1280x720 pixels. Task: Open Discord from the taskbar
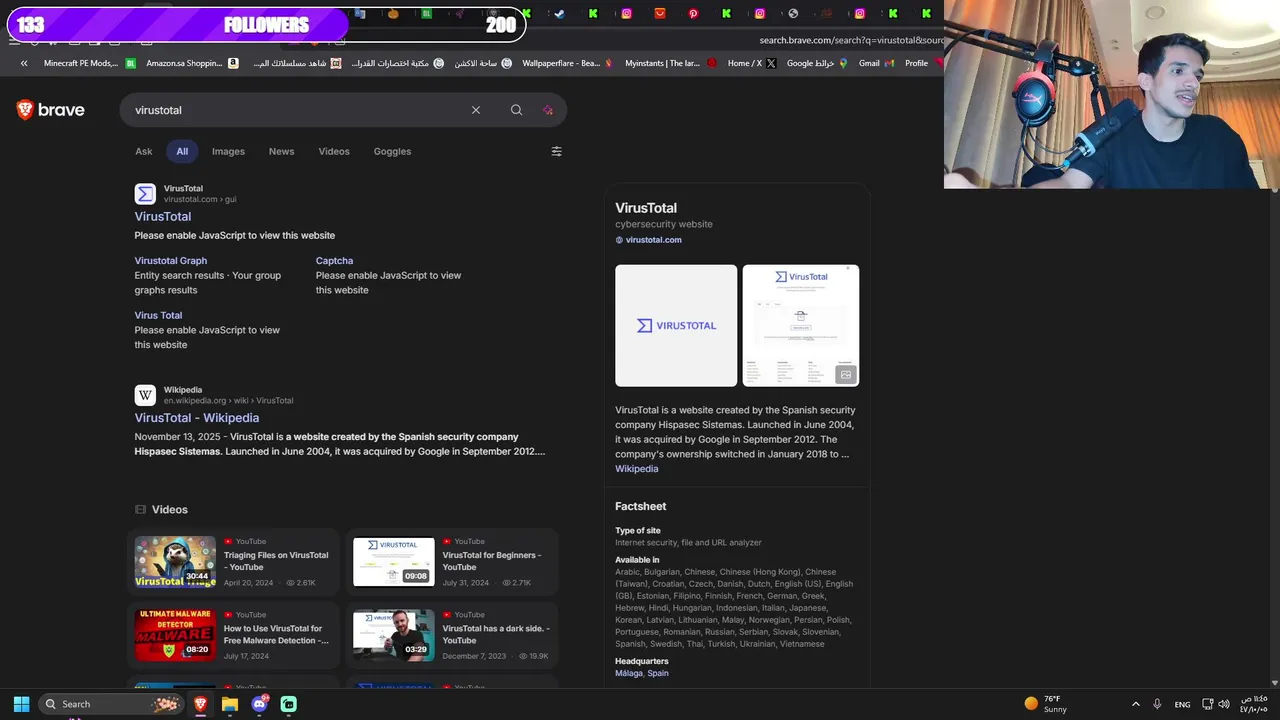(260, 704)
